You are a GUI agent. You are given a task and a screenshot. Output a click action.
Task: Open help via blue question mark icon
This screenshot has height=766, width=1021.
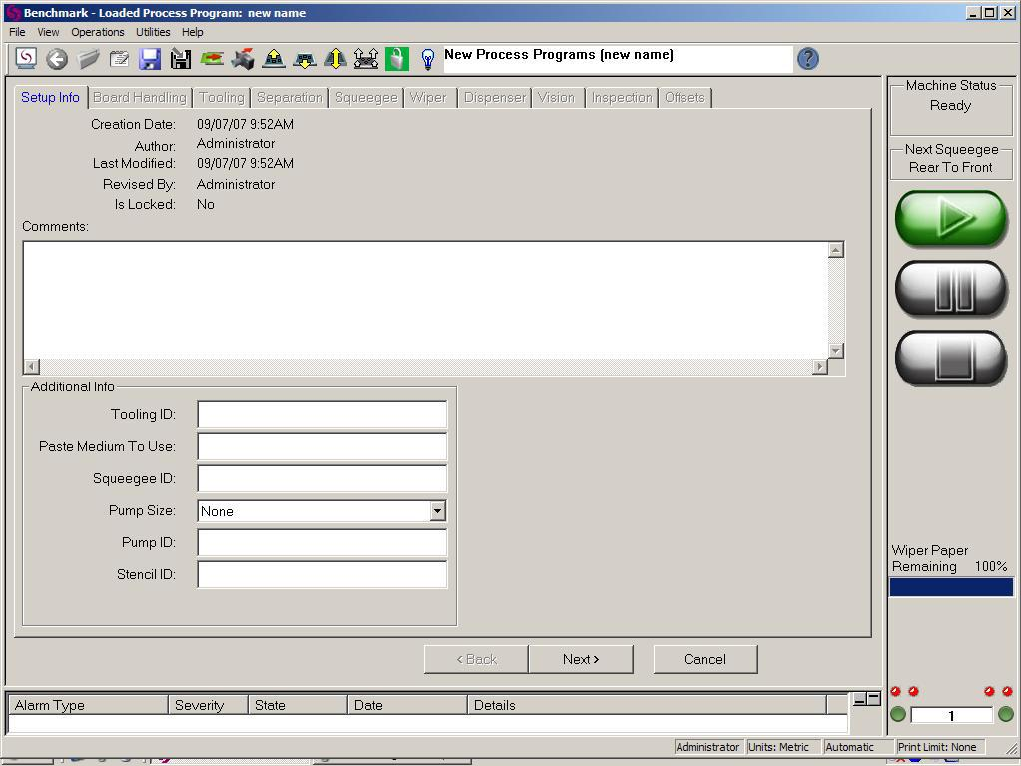808,59
